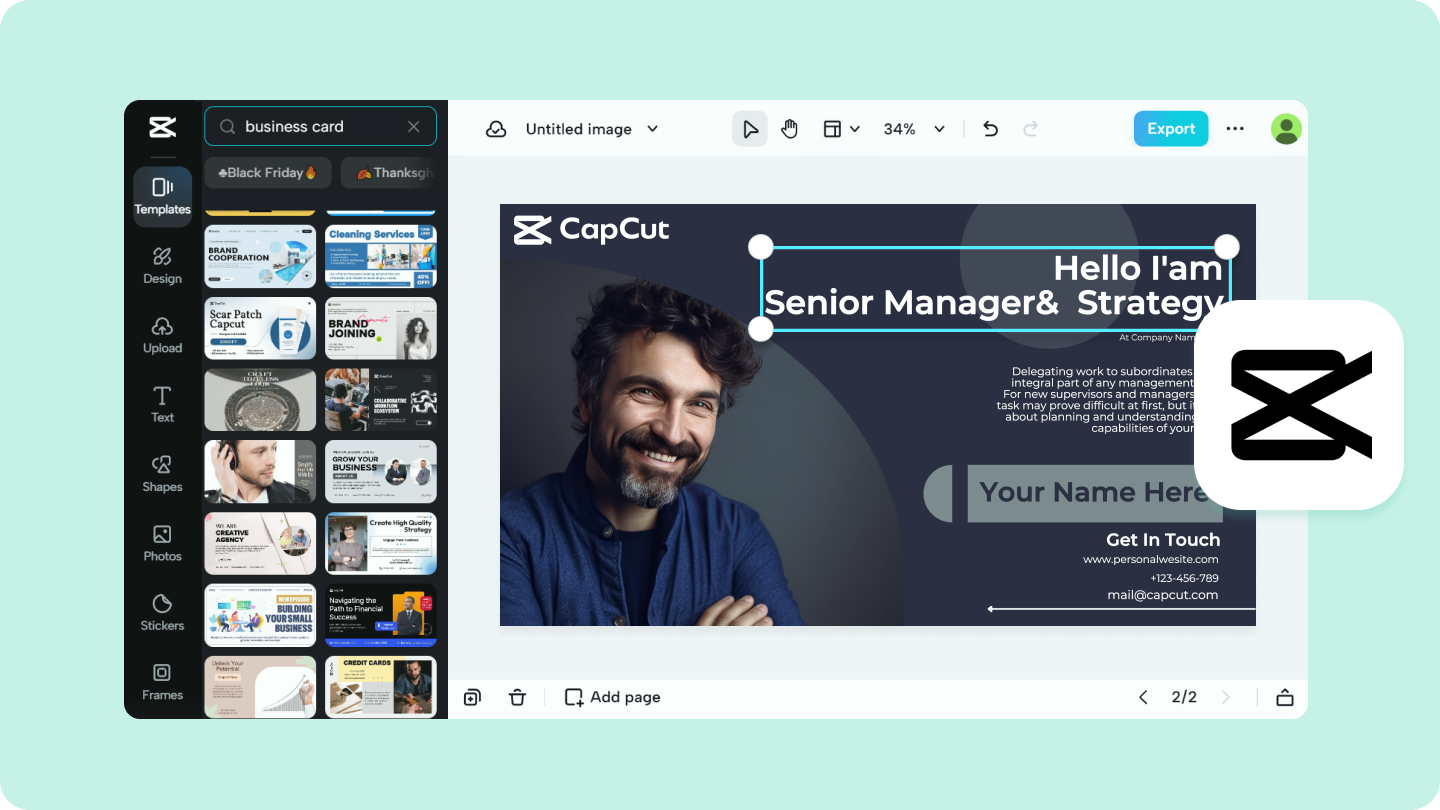Select the www.personalwesite.com text
Image resolution: width=1440 pixels, height=810 pixels.
coord(1151,560)
